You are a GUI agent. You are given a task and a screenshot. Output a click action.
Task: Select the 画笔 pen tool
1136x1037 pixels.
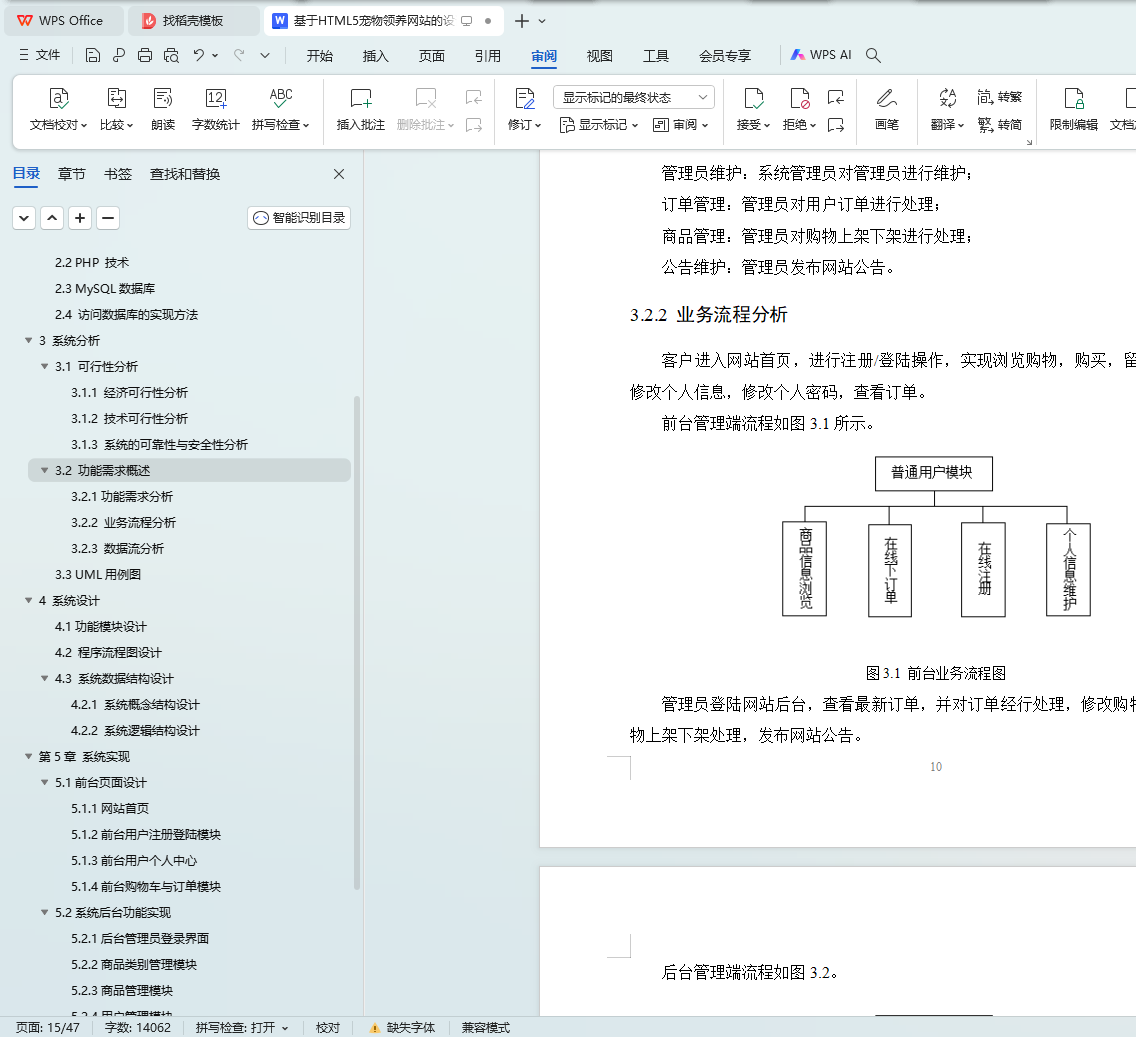pyautogui.click(x=887, y=109)
